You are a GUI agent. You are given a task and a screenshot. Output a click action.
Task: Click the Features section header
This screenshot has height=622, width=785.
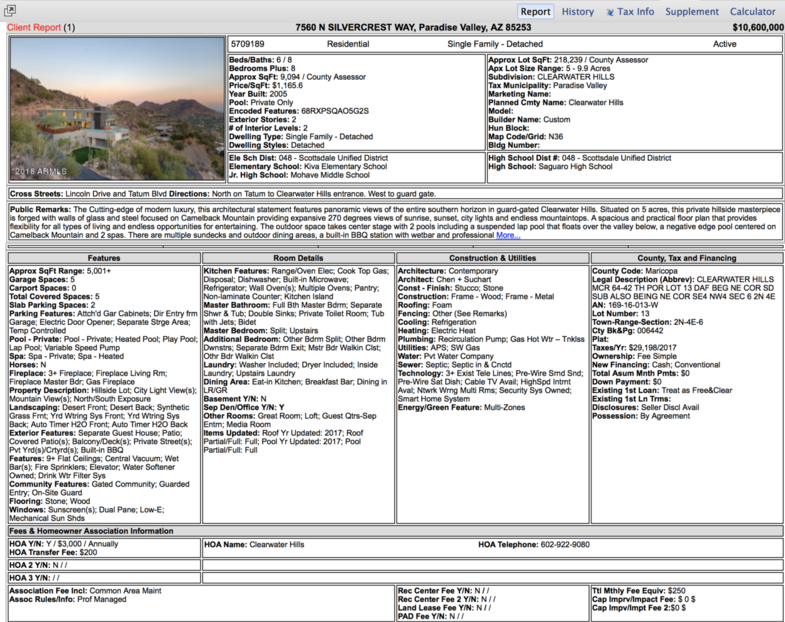(104, 258)
